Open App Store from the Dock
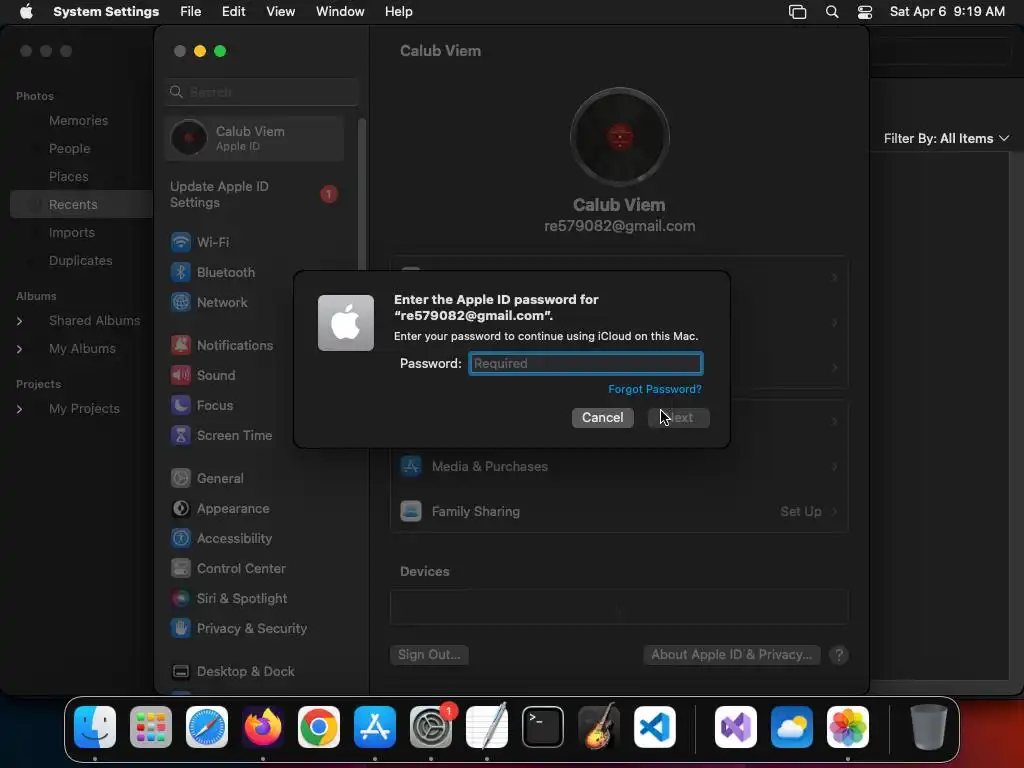Screen dimensions: 1024x768 [x=375, y=727]
